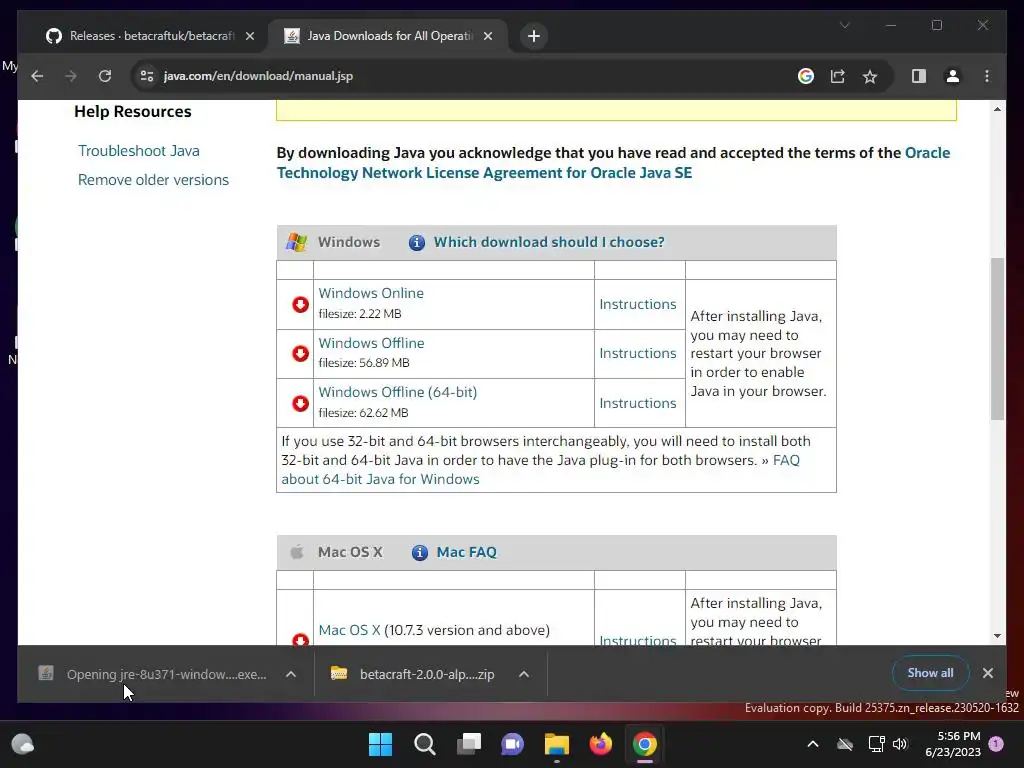Open the notification badge in the tray
Image resolution: width=1024 pixels, height=768 pixels.
pos(996,744)
